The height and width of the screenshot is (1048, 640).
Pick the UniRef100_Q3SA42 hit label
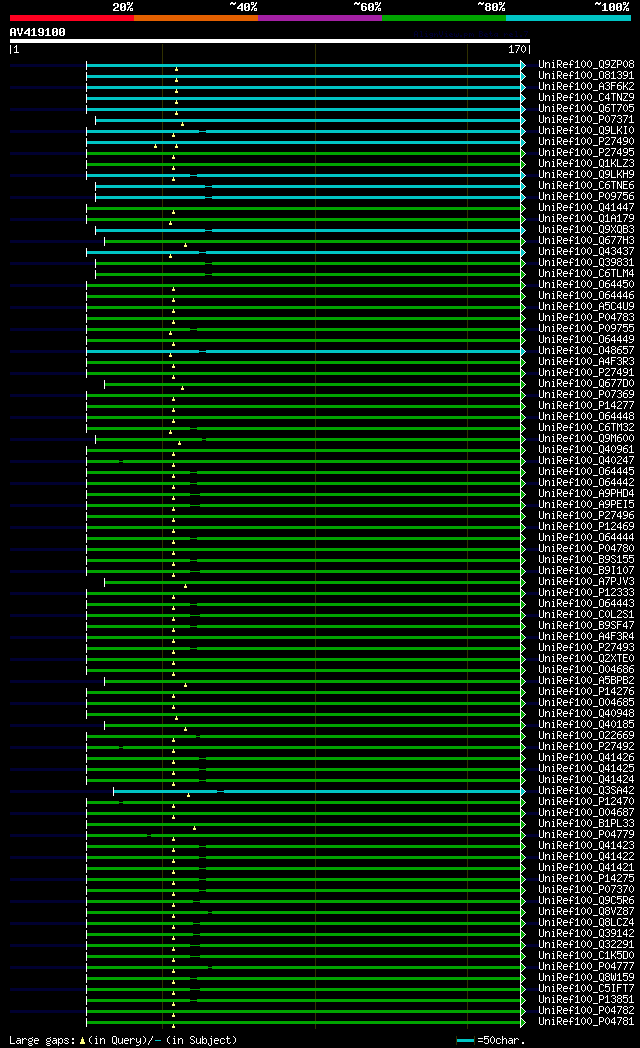(x=587, y=791)
